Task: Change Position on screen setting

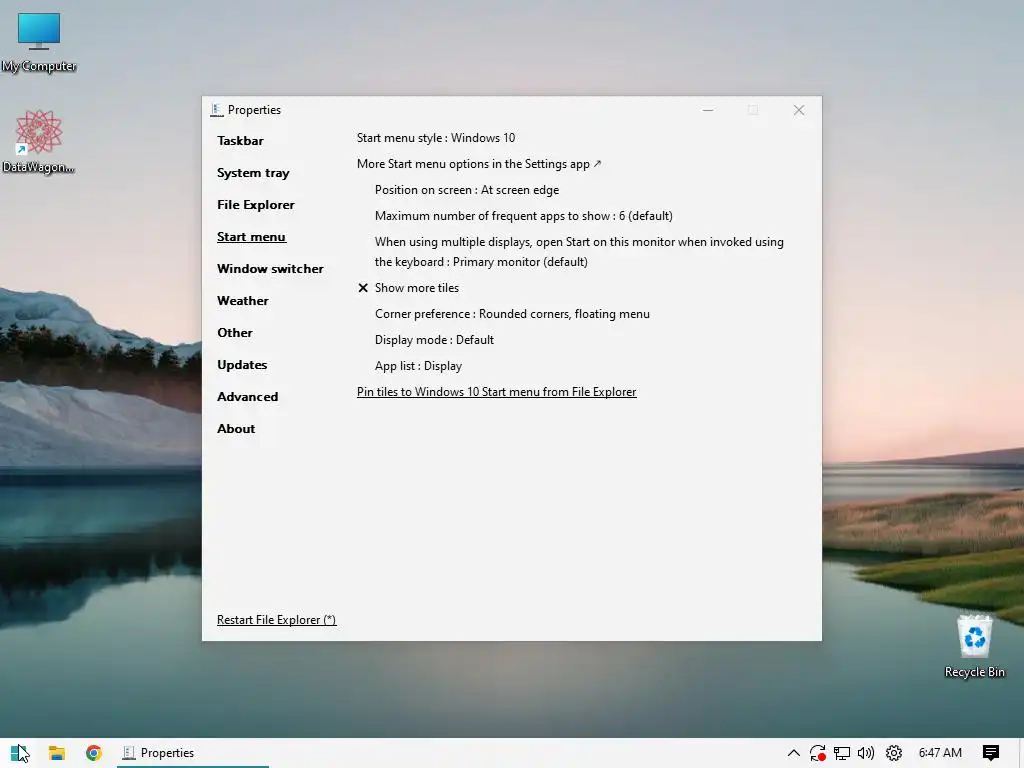Action: coord(467,190)
